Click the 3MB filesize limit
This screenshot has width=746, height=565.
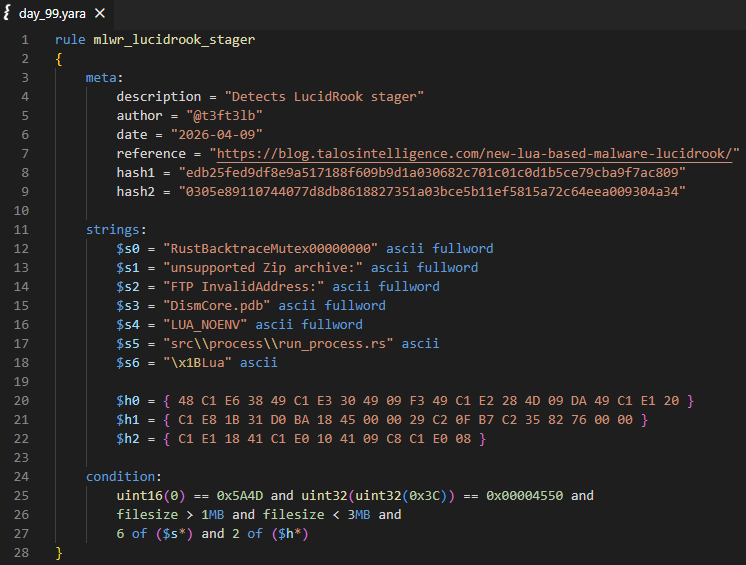tap(359, 515)
